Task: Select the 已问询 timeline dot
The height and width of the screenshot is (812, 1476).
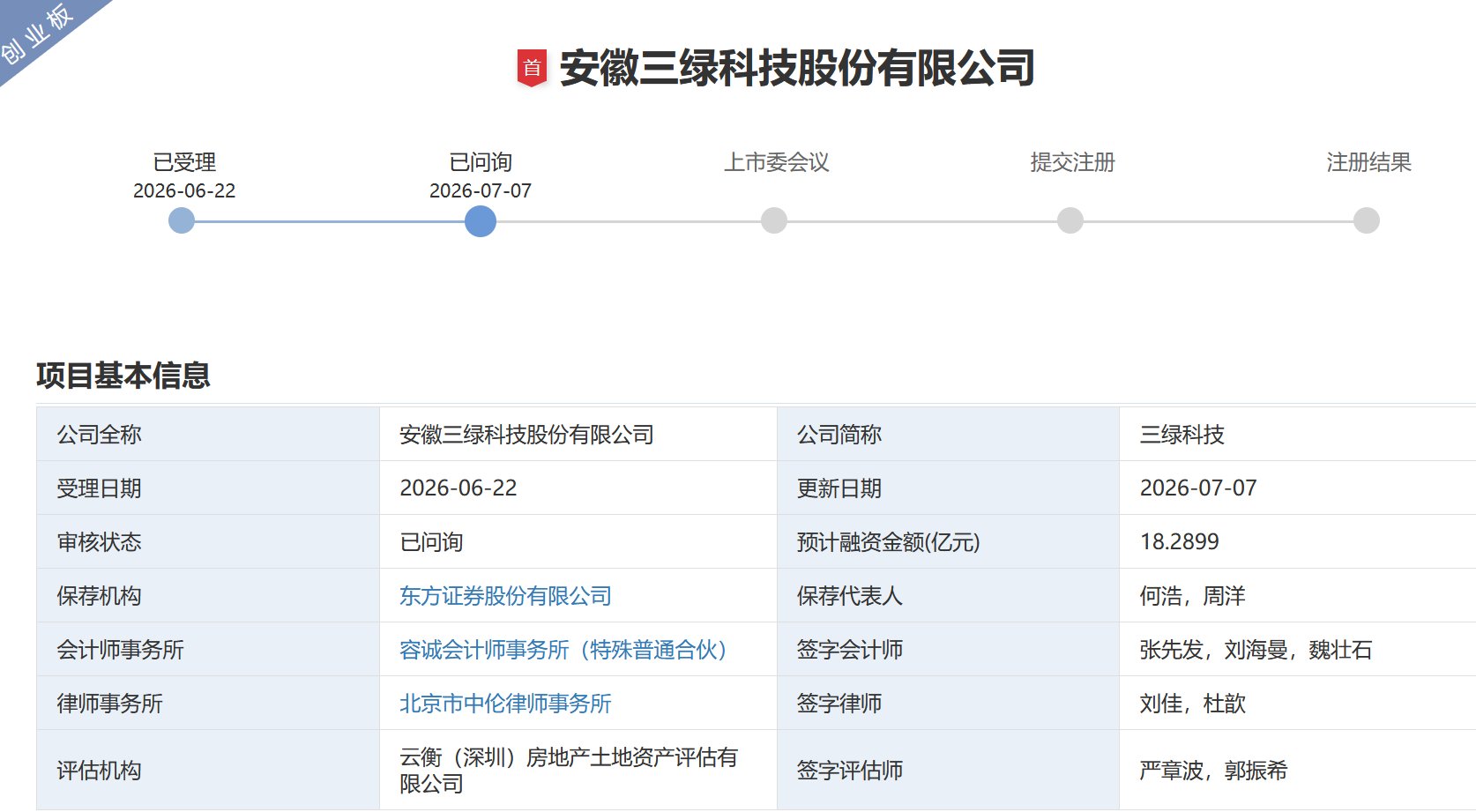Action: (x=481, y=220)
